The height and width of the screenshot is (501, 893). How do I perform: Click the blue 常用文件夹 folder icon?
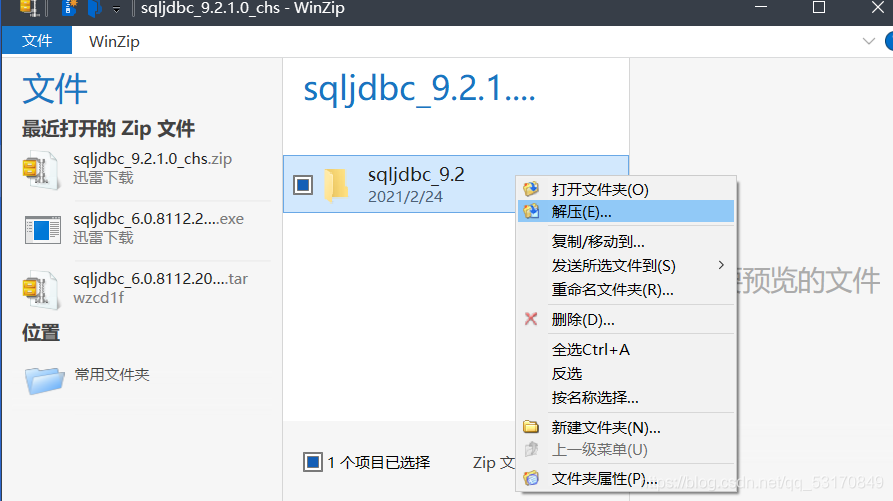pos(44,380)
